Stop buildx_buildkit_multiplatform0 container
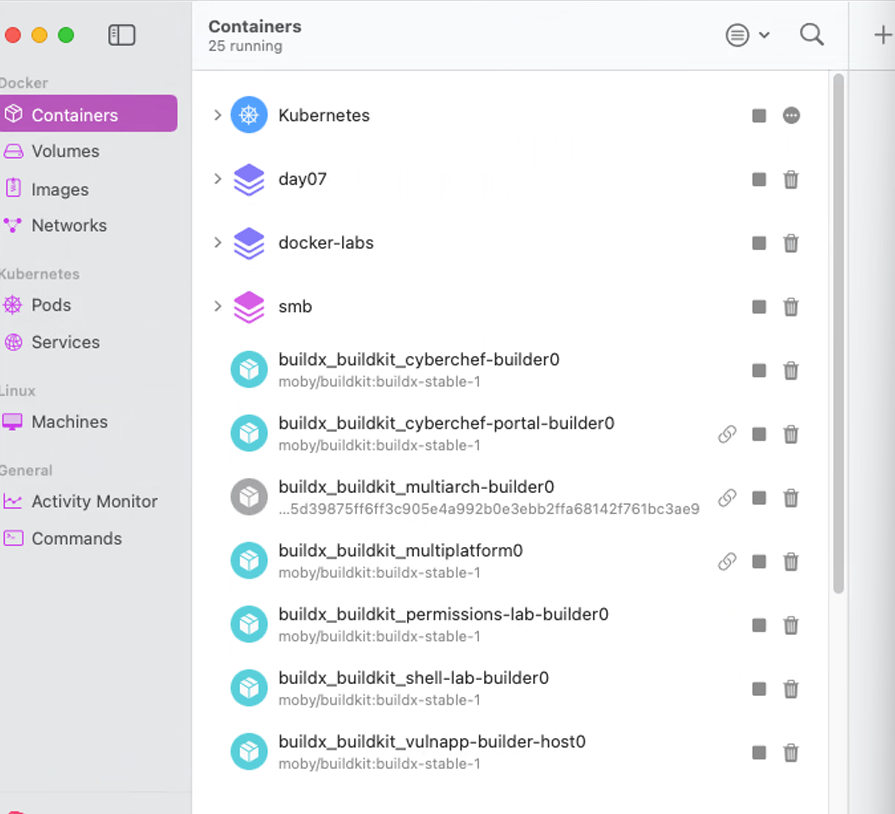The width and height of the screenshot is (895, 814). pos(759,562)
